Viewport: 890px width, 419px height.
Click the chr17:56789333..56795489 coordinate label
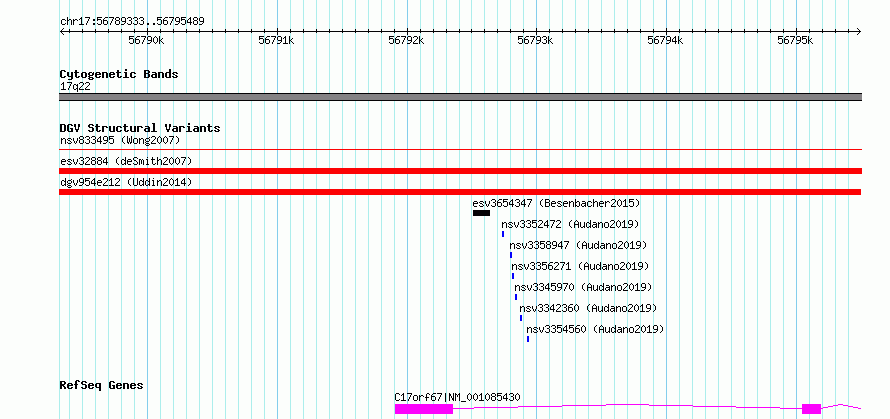tap(132, 22)
